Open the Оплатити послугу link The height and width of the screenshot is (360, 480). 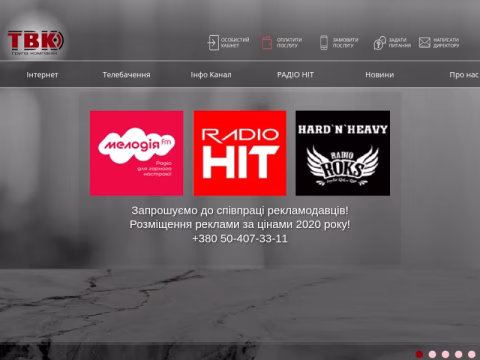click(x=289, y=43)
